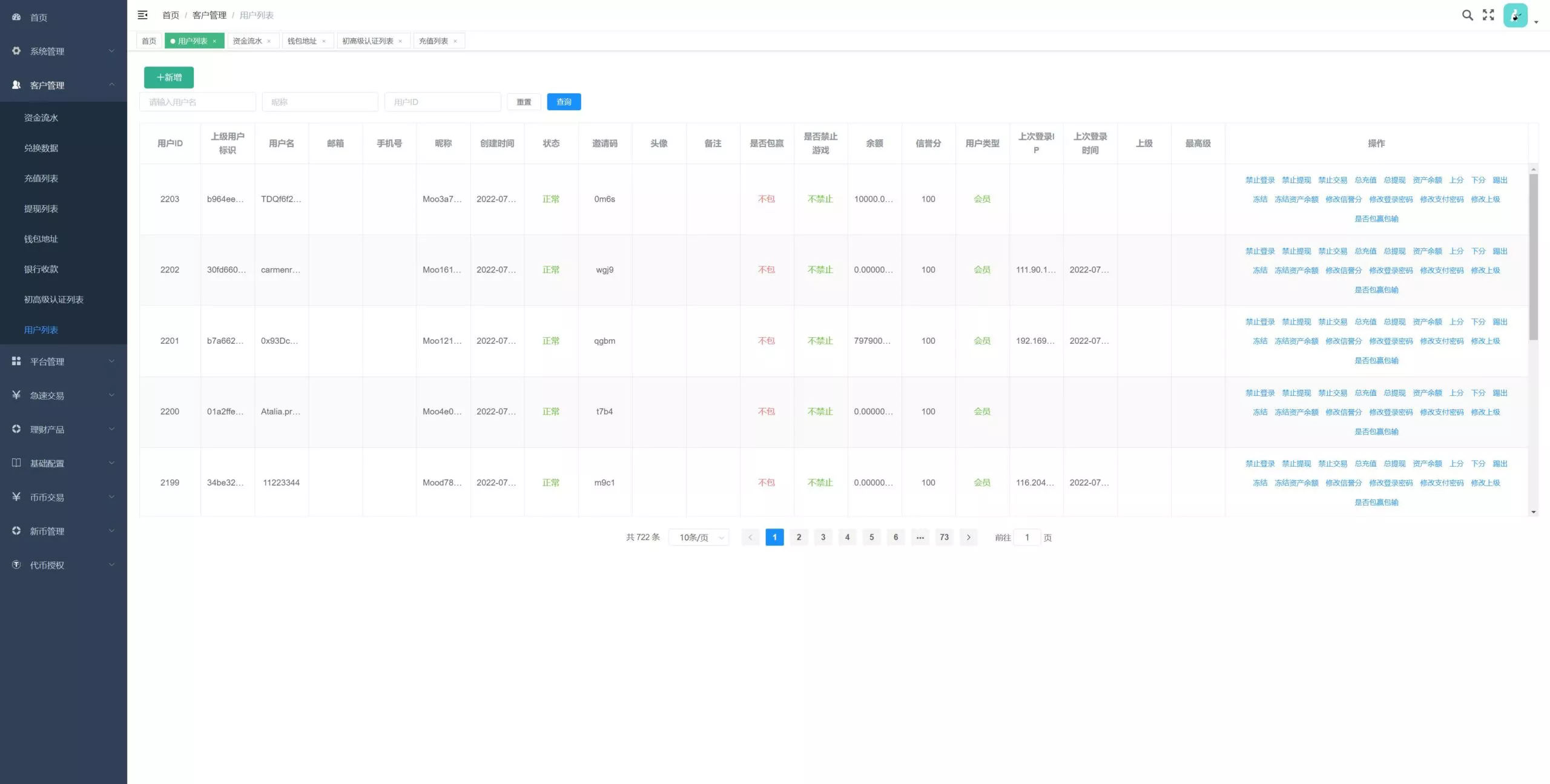Click 禁止登录 link for user 2203
Screen dimensions: 1550x784
pyautogui.click(x=1260, y=180)
